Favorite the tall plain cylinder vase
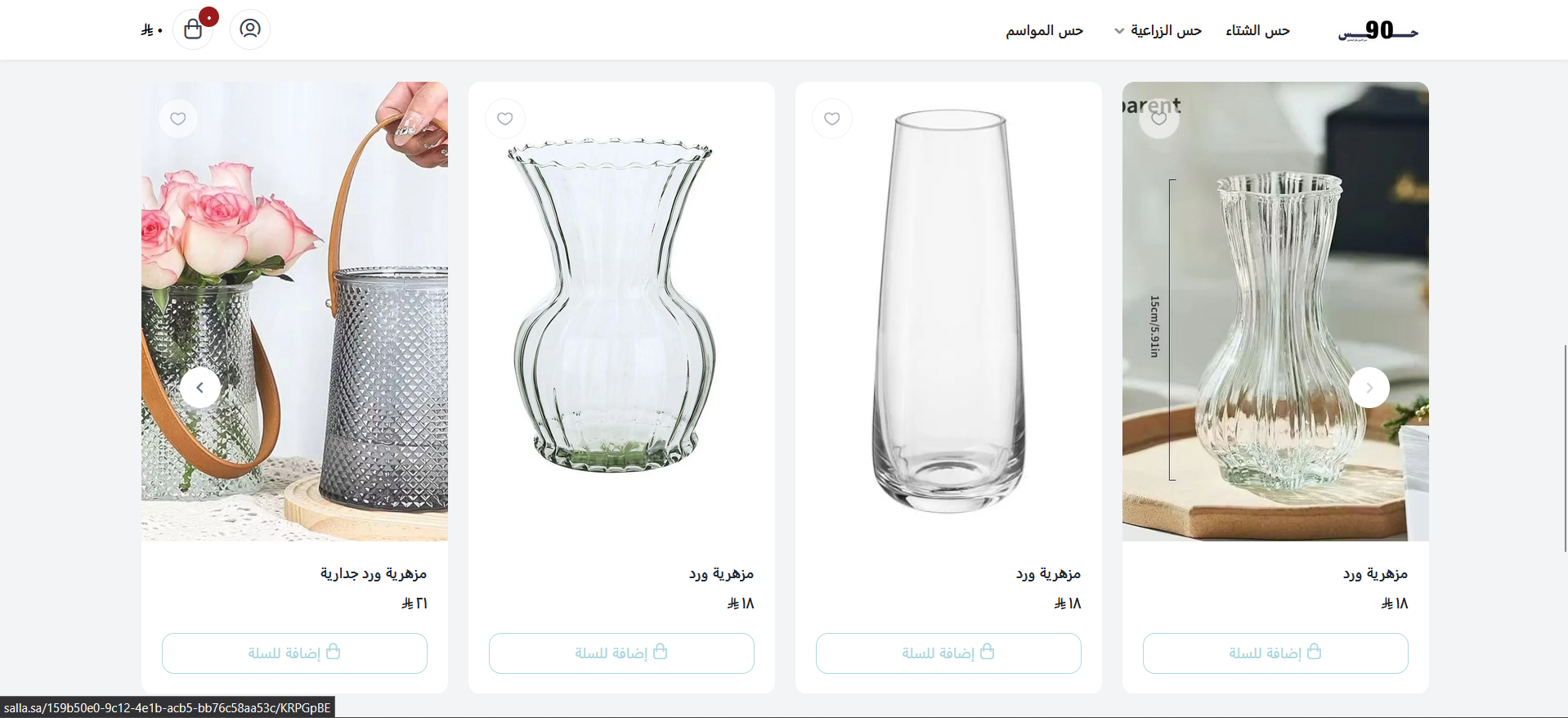The image size is (1568, 718). [x=832, y=119]
